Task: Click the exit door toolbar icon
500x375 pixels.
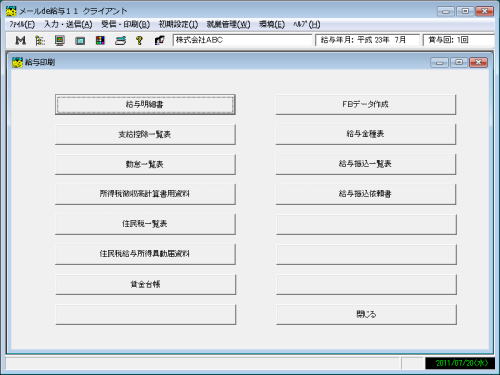Action: (159, 40)
